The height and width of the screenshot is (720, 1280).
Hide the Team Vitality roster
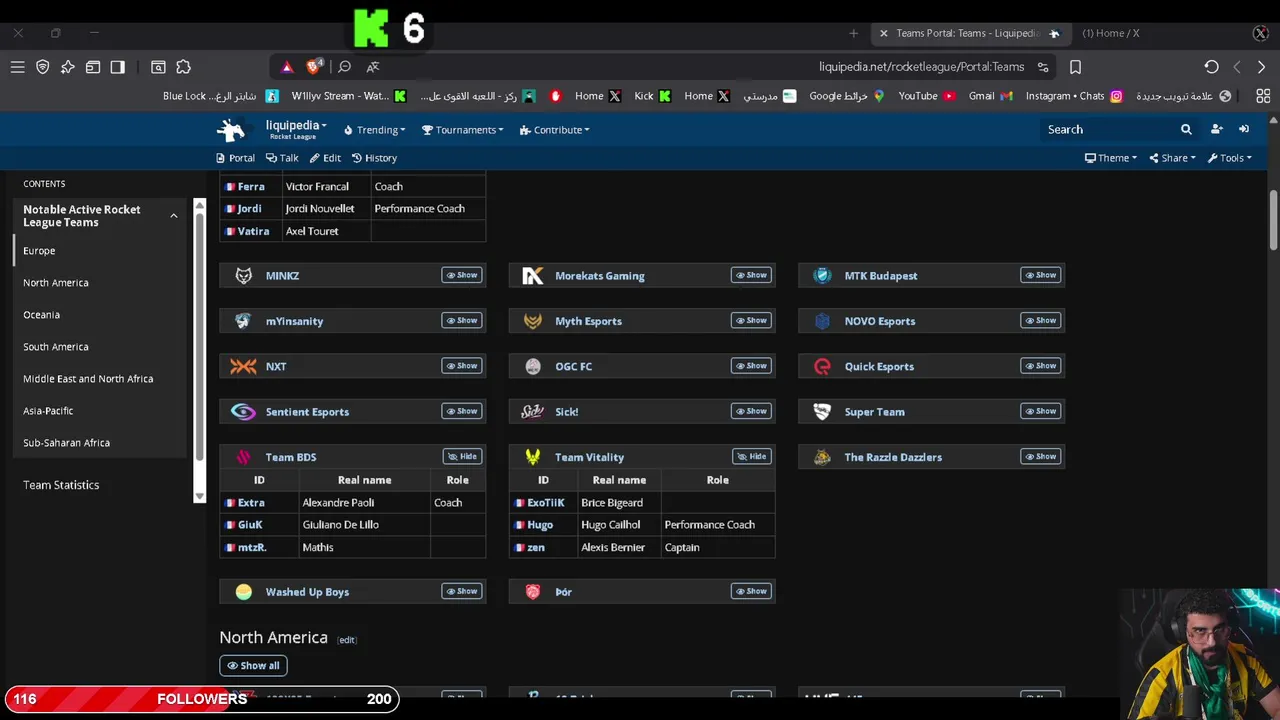pyautogui.click(x=752, y=456)
